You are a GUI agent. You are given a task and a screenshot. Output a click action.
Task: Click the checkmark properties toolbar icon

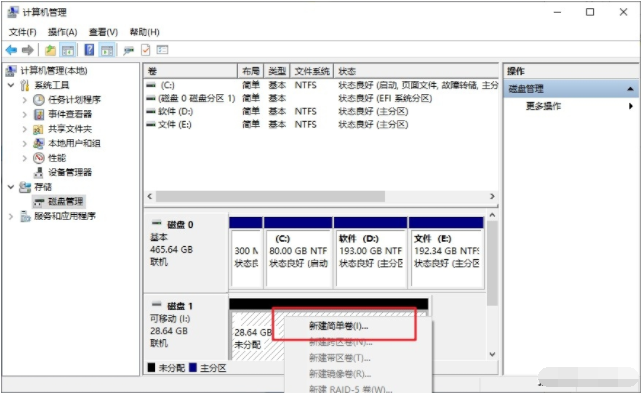pos(145,50)
